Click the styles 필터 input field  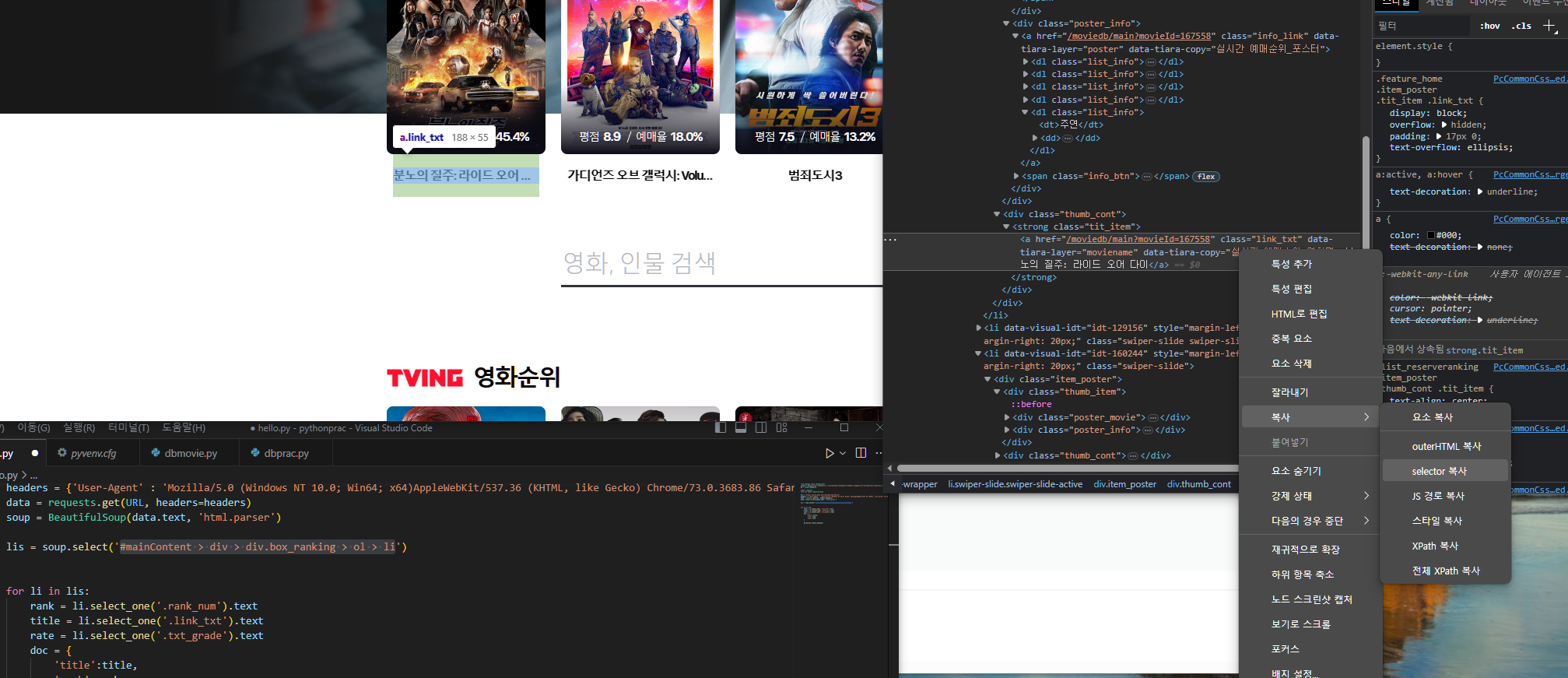click(x=1424, y=26)
